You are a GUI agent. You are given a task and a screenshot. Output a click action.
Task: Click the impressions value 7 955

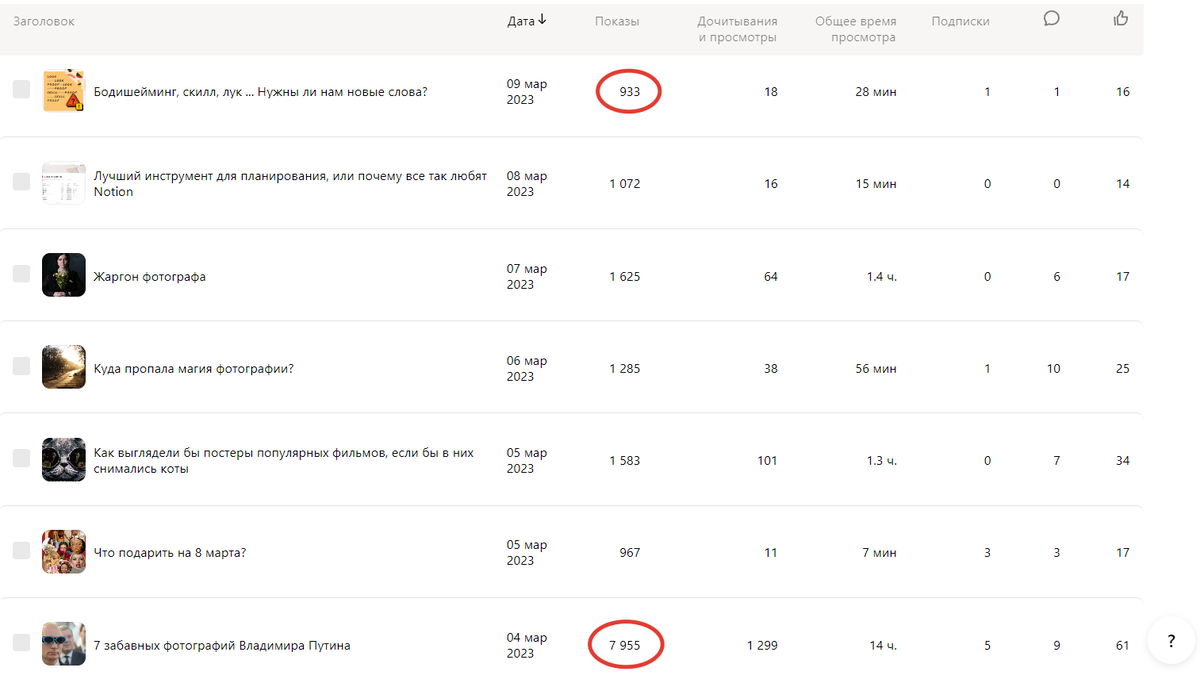pyautogui.click(x=624, y=645)
